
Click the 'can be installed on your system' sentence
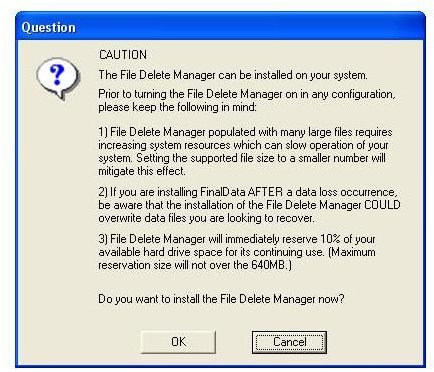(x=233, y=75)
